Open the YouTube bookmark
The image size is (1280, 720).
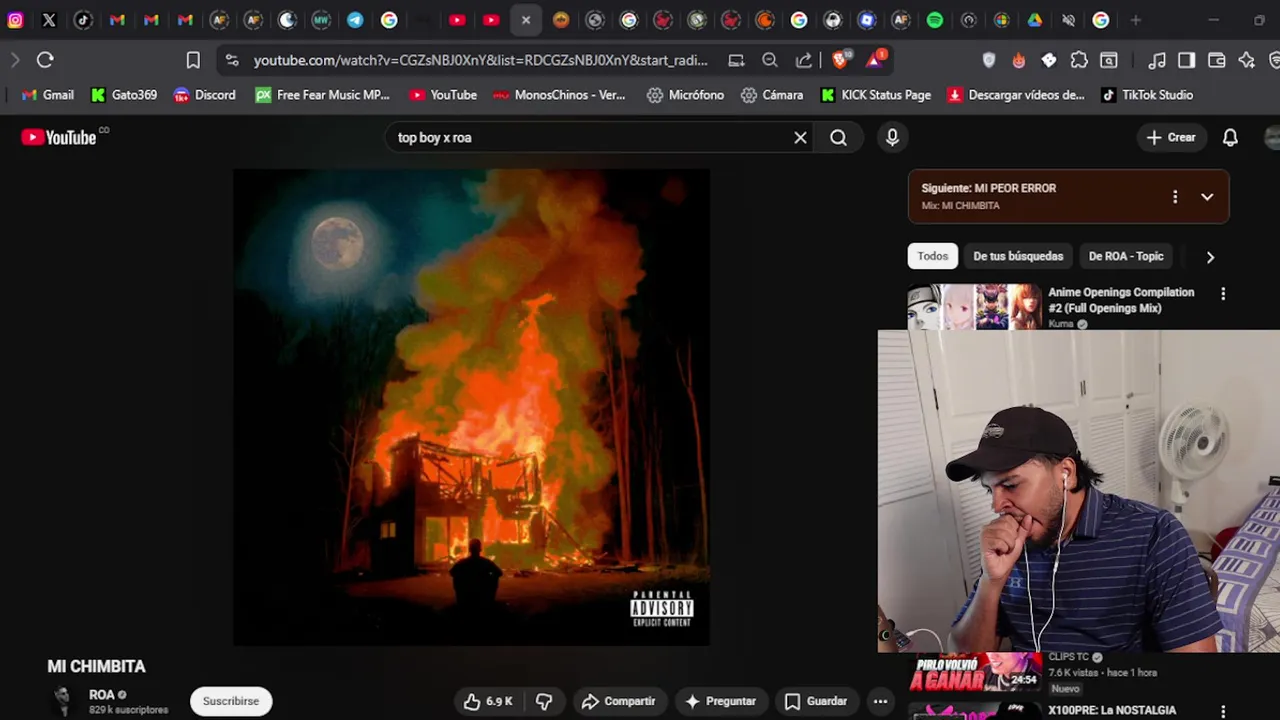coord(443,95)
